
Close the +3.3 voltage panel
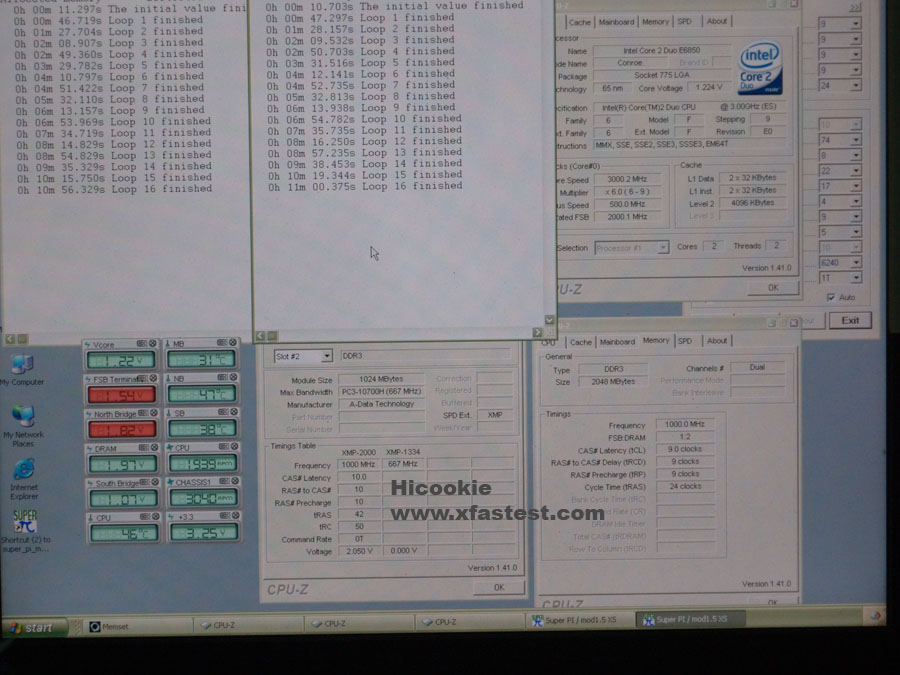click(235, 516)
